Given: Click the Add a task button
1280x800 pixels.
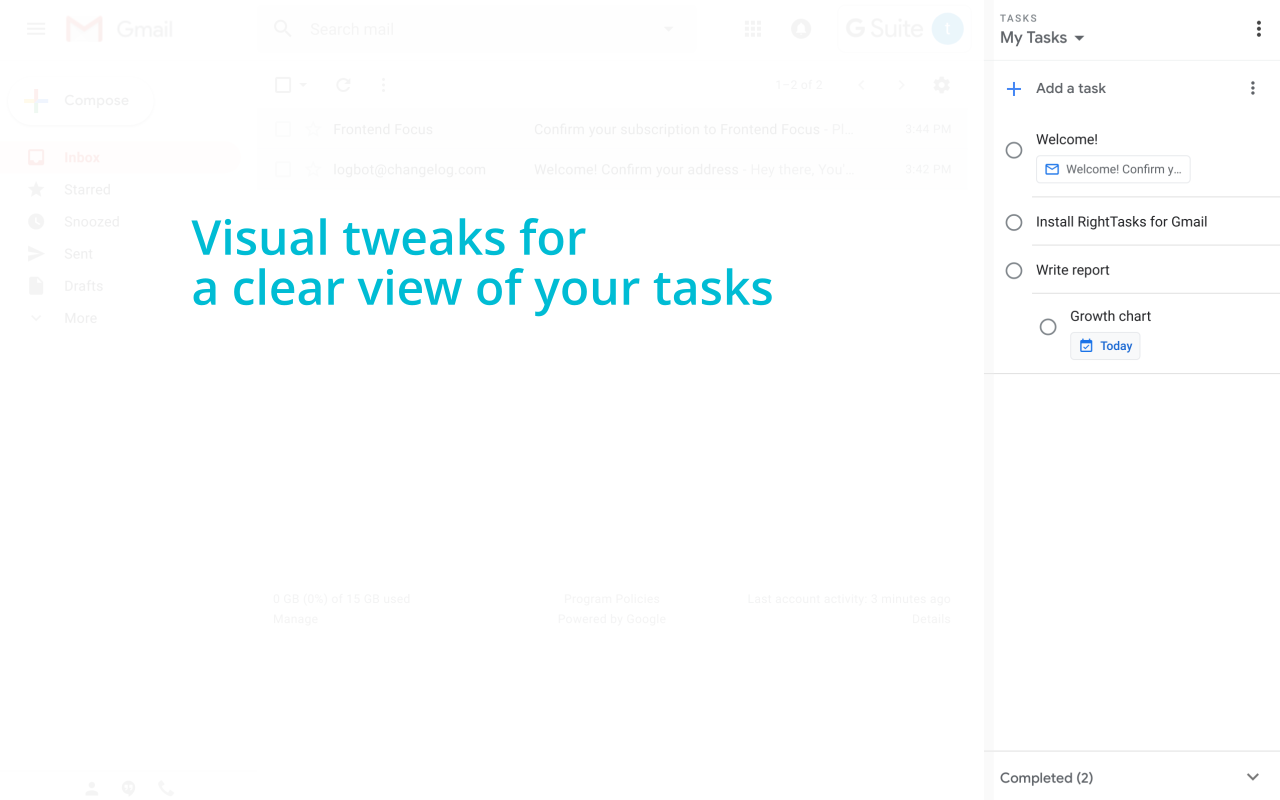Looking at the screenshot, I should click(1055, 88).
